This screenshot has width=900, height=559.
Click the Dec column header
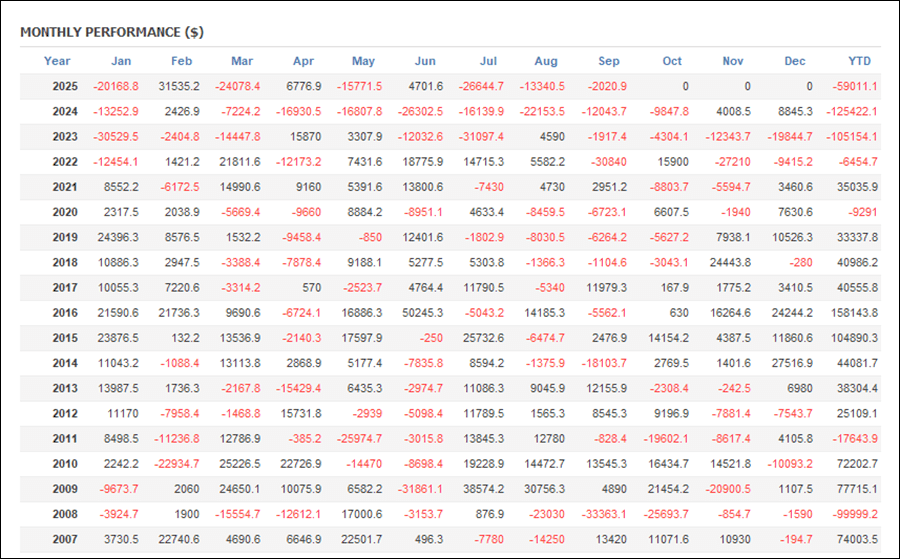[795, 61]
